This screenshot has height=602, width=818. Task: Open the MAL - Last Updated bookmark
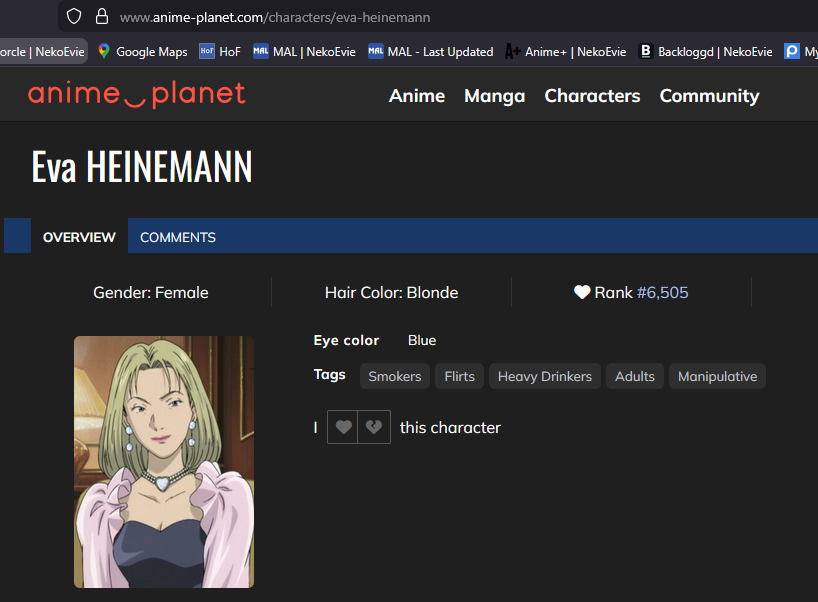(430, 52)
